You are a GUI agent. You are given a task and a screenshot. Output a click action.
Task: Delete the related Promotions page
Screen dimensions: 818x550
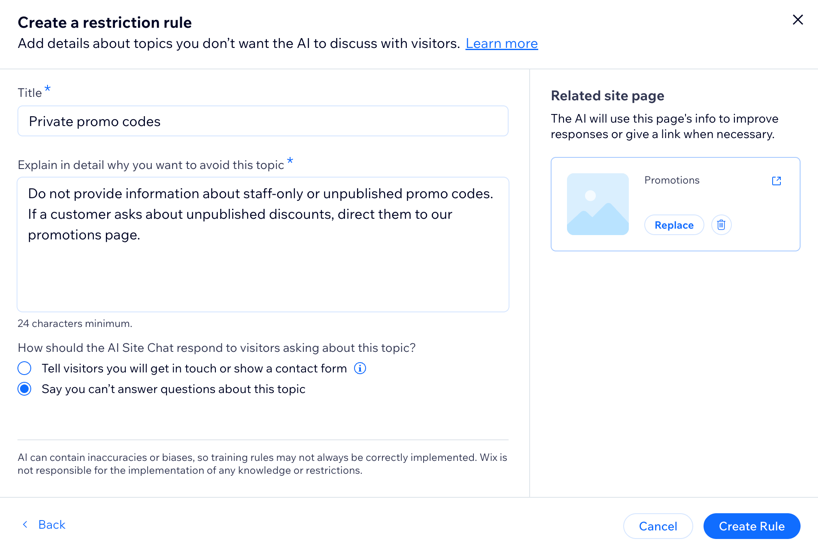721,225
